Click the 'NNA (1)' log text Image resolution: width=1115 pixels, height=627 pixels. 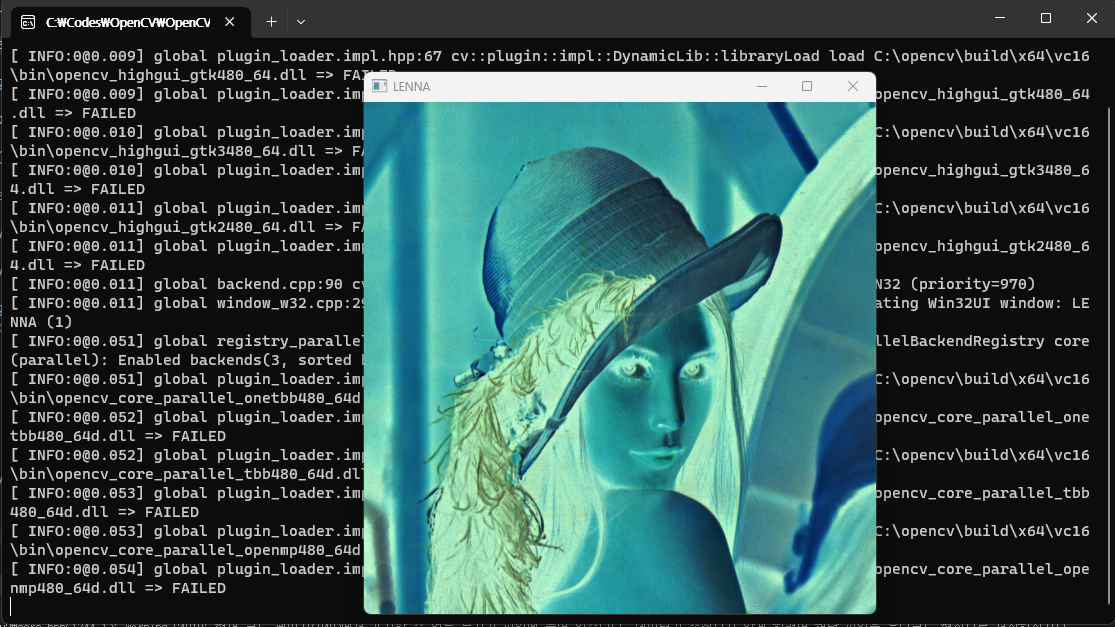(41, 322)
